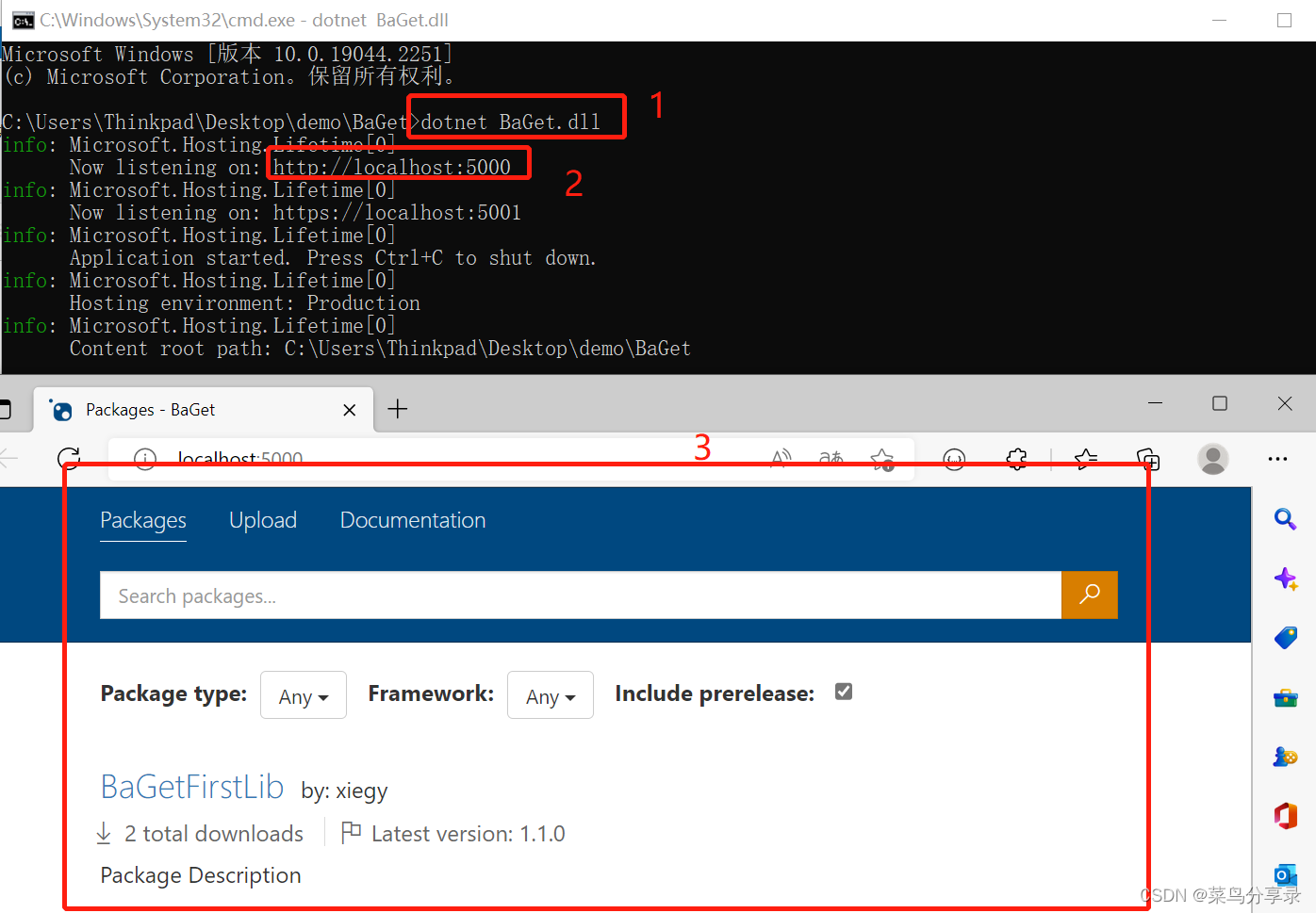Add this page to favorites star icon
This screenshot has height=913, width=1316.
882,459
